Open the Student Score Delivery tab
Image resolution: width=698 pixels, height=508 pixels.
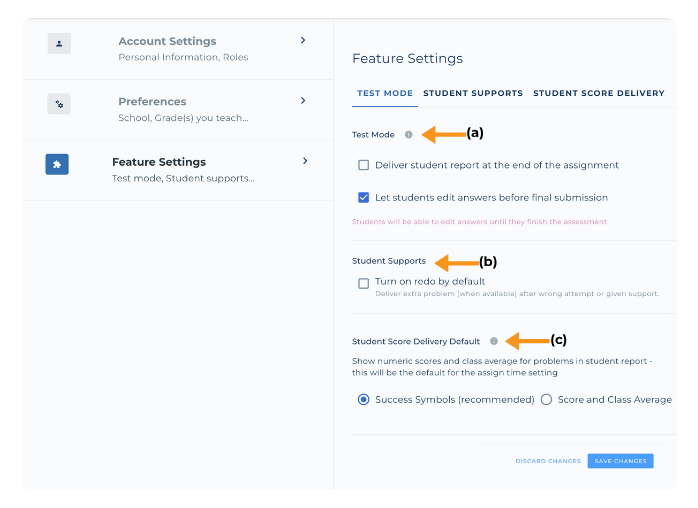click(x=598, y=93)
